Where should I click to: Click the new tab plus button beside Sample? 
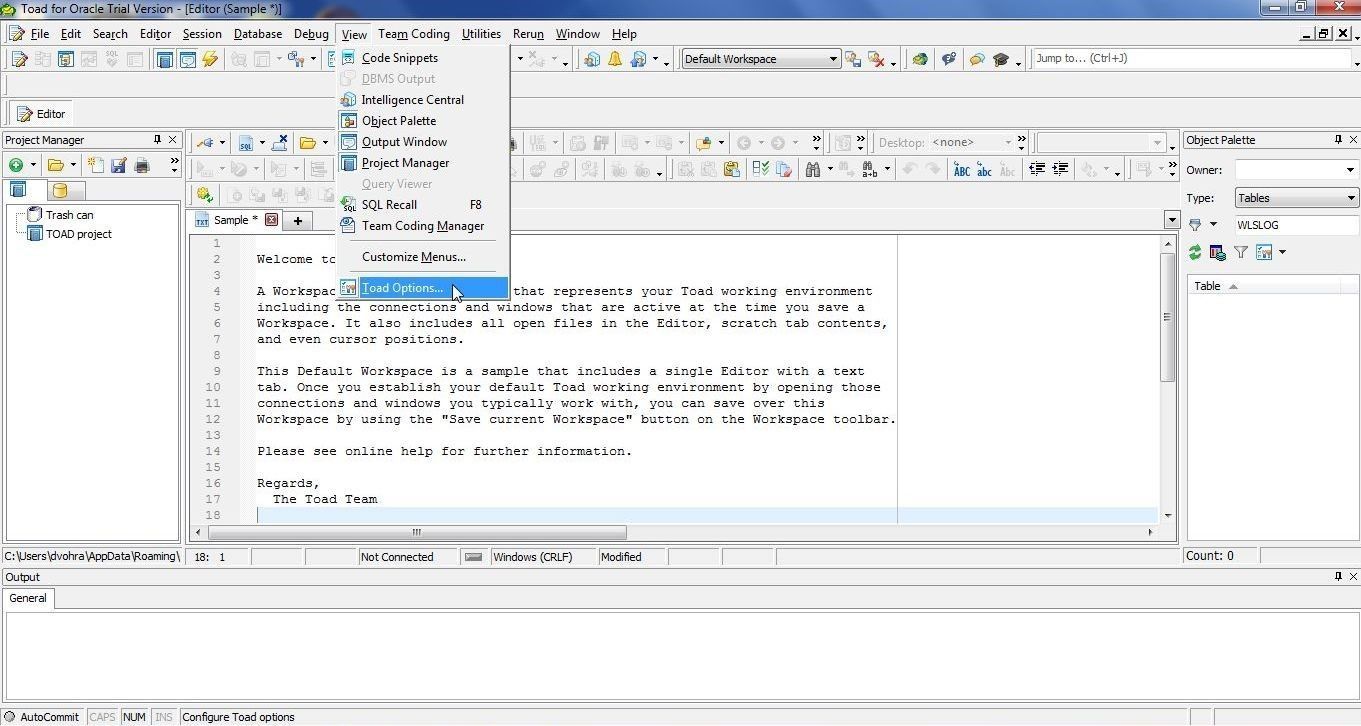point(297,220)
